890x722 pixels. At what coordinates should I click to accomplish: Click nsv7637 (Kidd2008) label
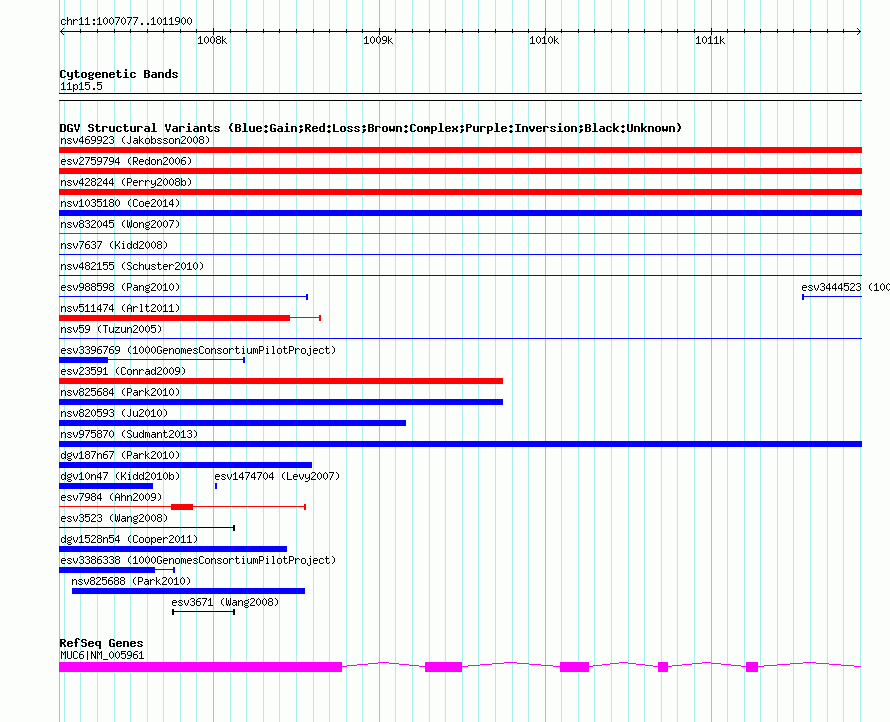pos(114,245)
